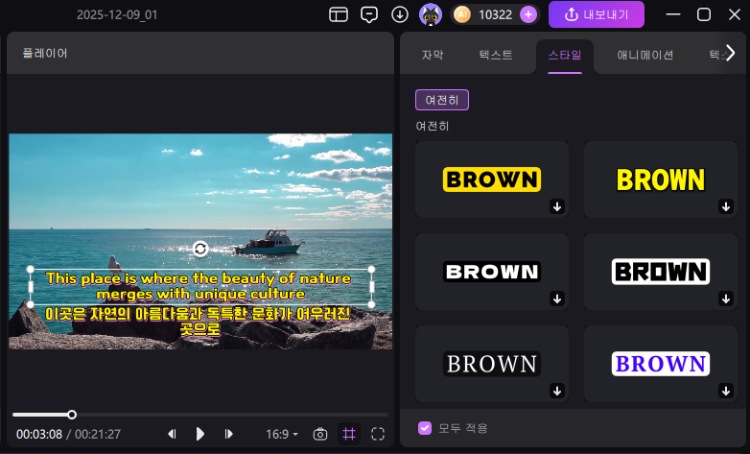Select the purple serif BROWN style thumbnail
750x454 pixels.
click(x=660, y=363)
